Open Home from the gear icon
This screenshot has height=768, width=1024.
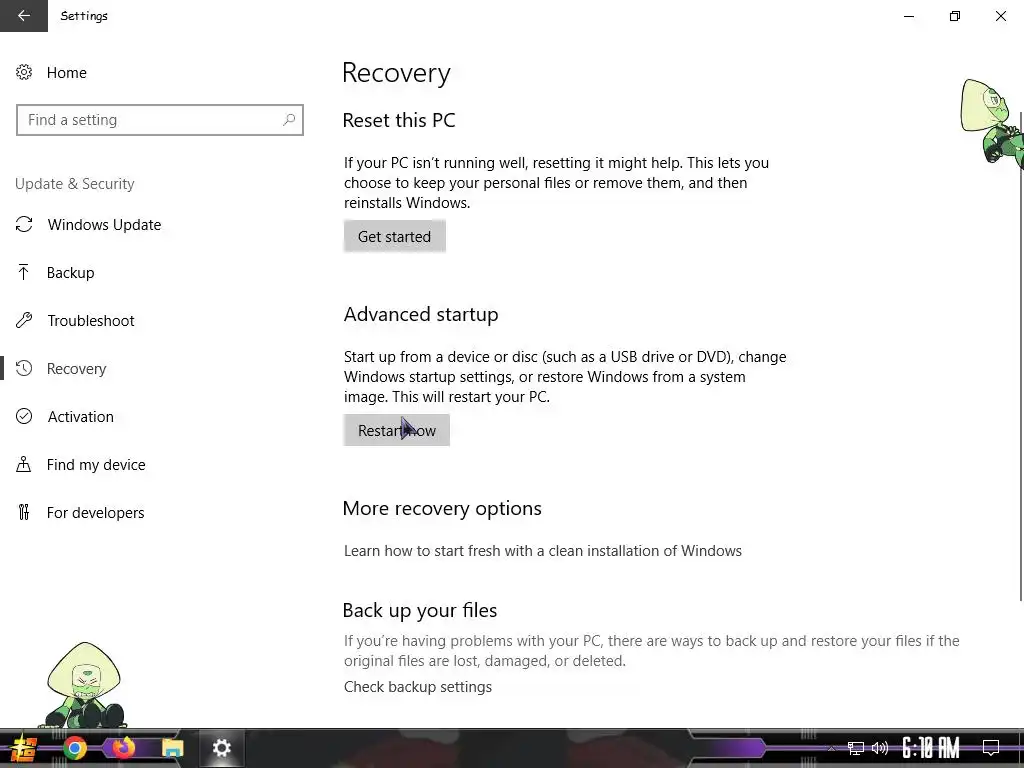(x=24, y=72)
